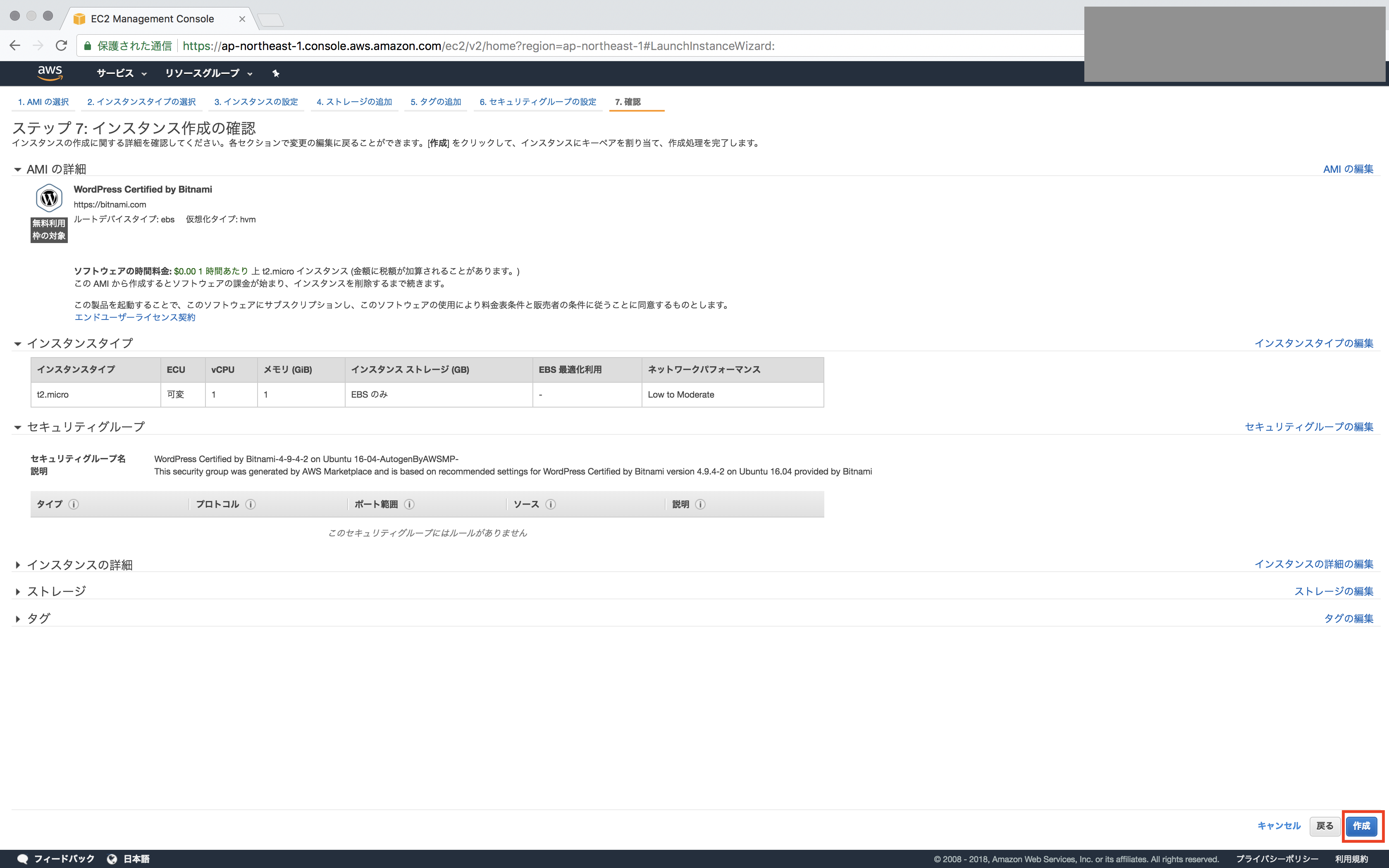Go to step 3. インスタンスの設定
The width and height of the screenshot is (1389, 868).
coord(256,102)
